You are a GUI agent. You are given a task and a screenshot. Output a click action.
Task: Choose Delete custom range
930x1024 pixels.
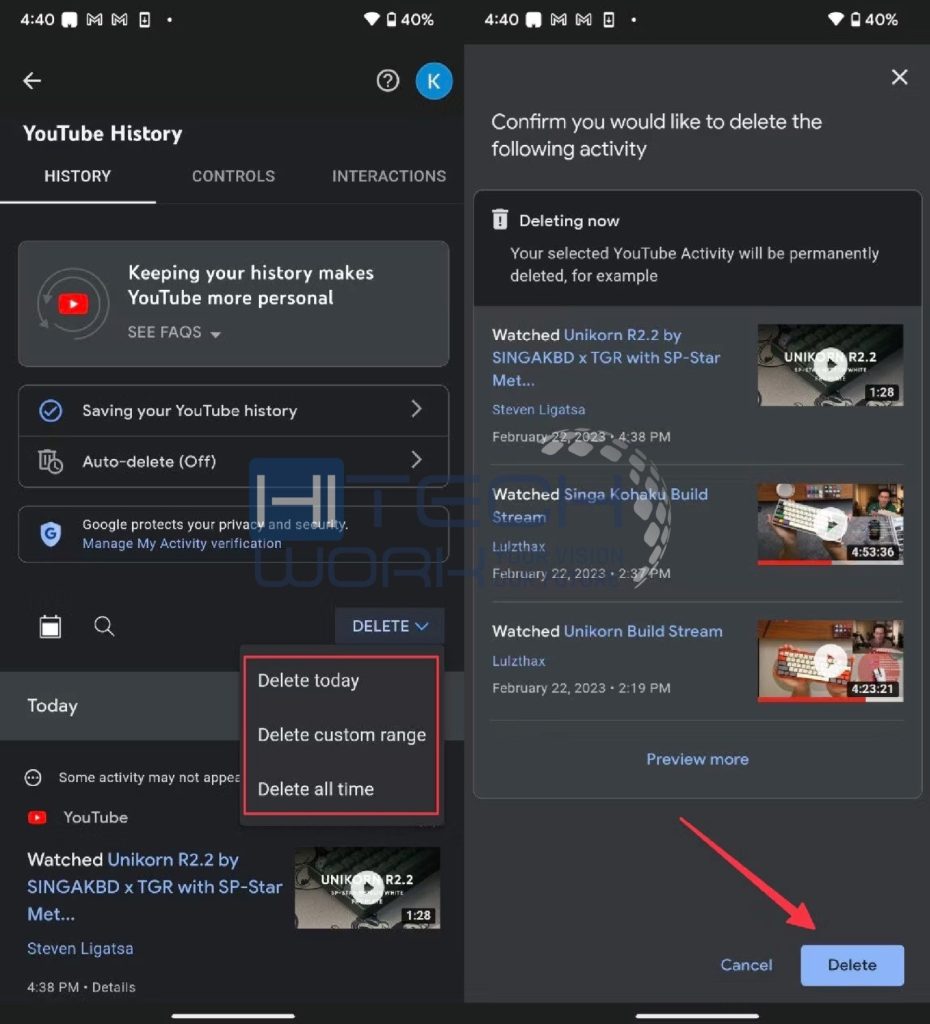pyautogui.click(x=342, y=735)
